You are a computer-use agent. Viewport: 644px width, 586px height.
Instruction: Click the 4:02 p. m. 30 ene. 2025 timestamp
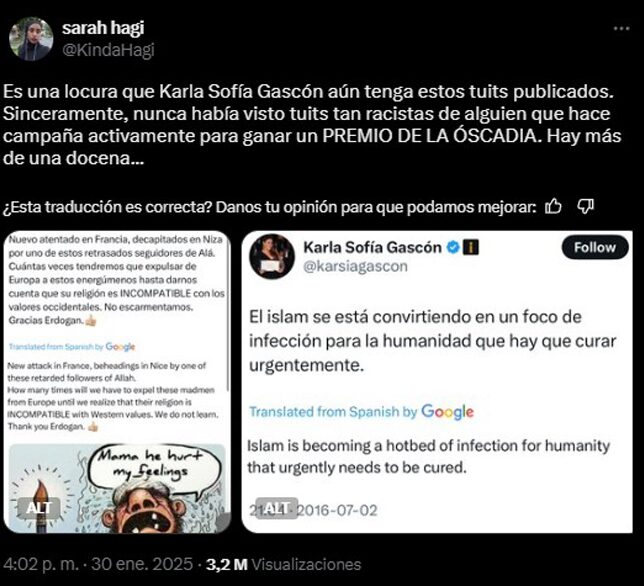(x=98, y=564)
